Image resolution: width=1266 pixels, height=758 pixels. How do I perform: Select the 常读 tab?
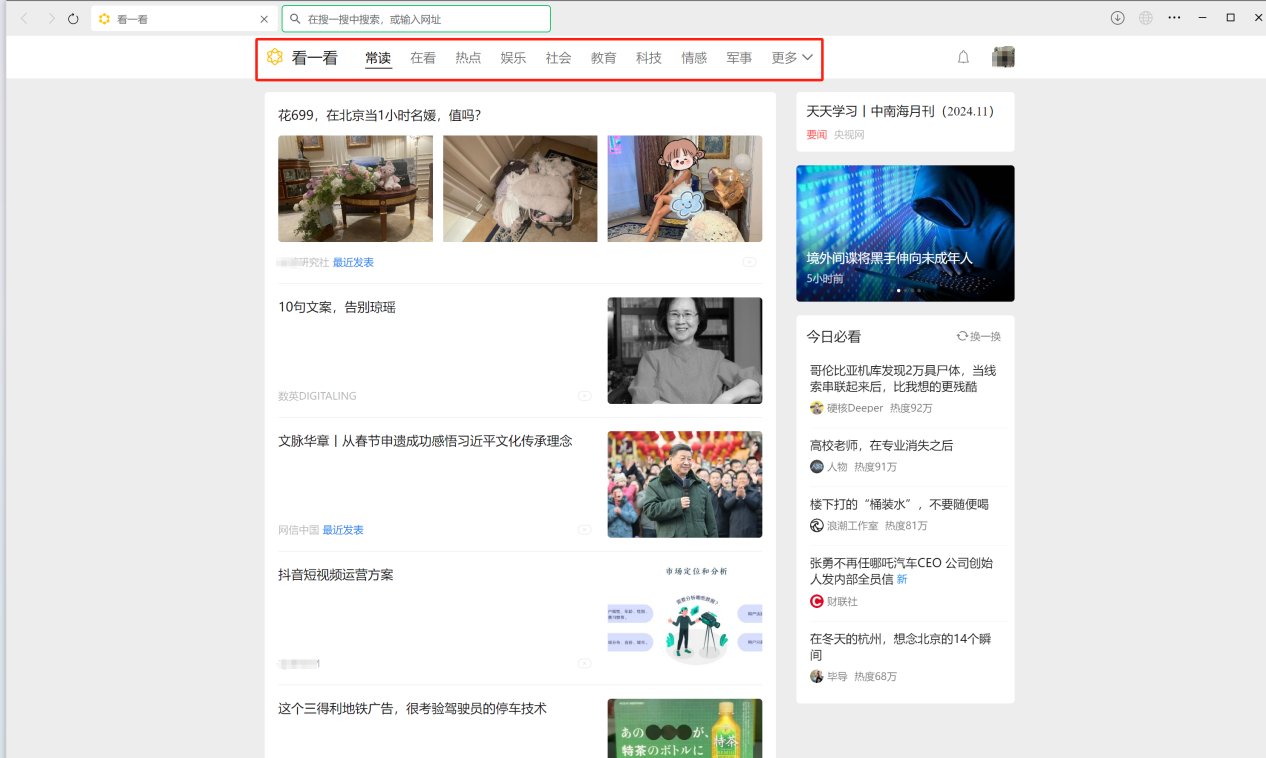[378, 58]
